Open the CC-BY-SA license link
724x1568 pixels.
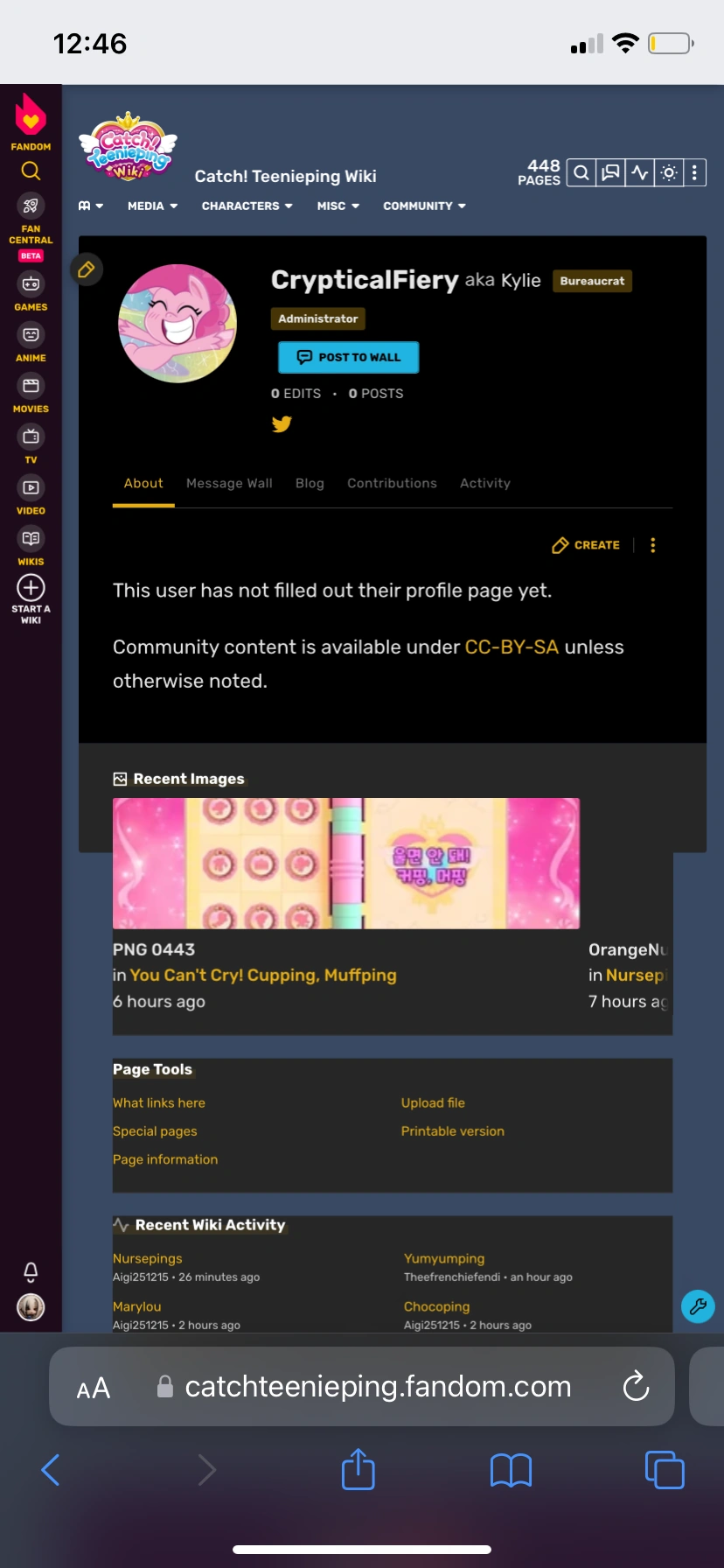[x=512, y=647]
